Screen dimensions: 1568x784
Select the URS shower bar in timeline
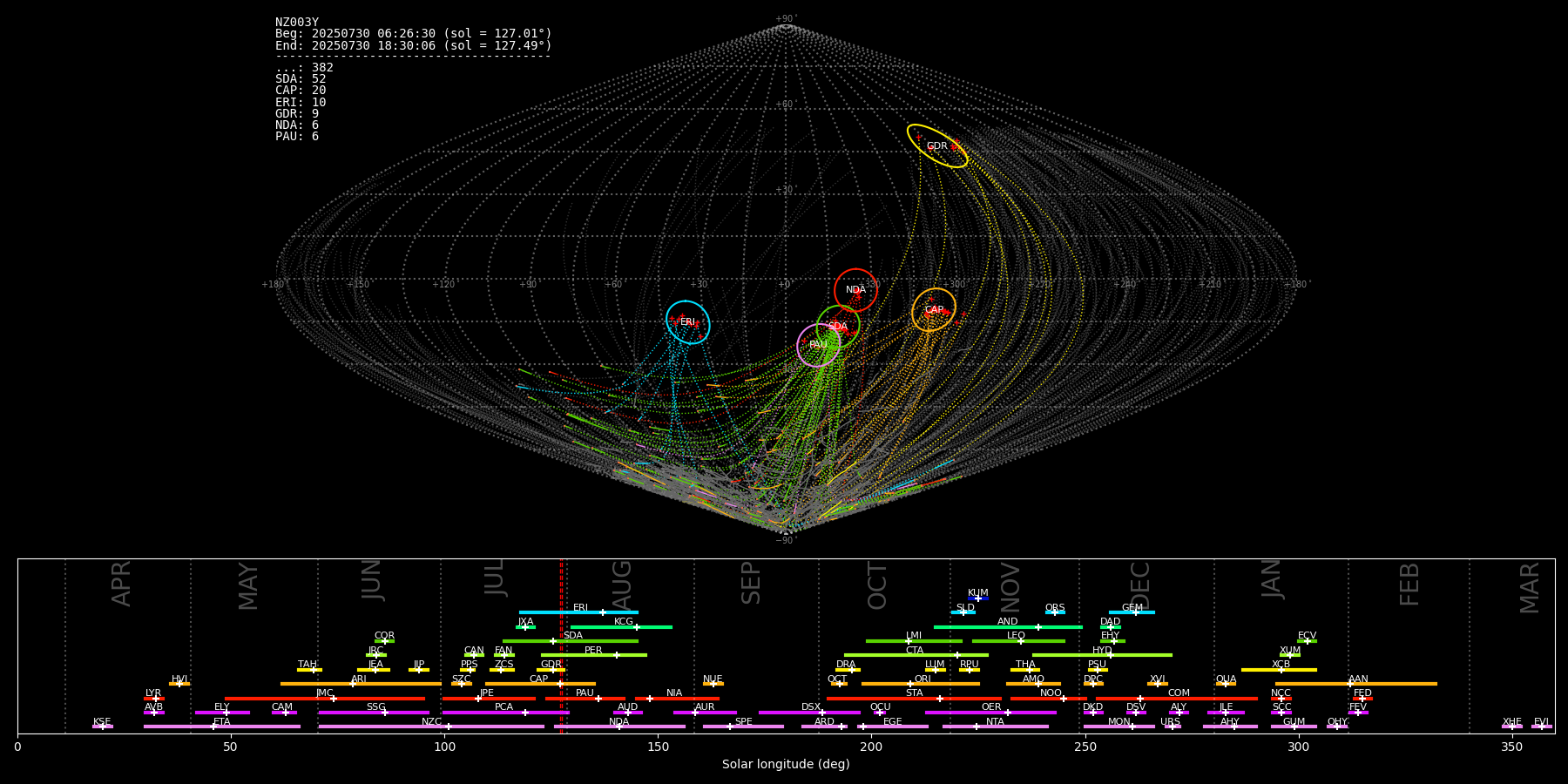point(1173,727)
